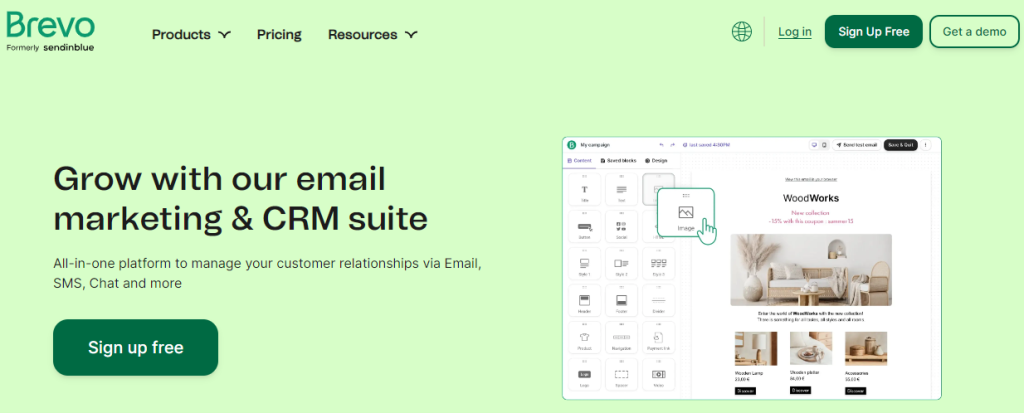
Task: Select the Logo content block
Action: pos(584,376)
